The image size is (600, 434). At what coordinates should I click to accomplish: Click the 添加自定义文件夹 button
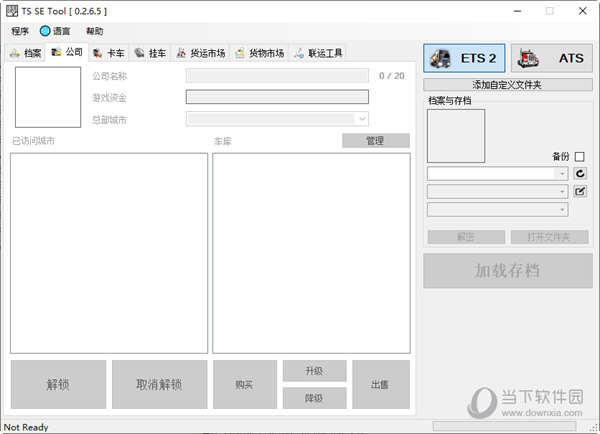point(508,85)
